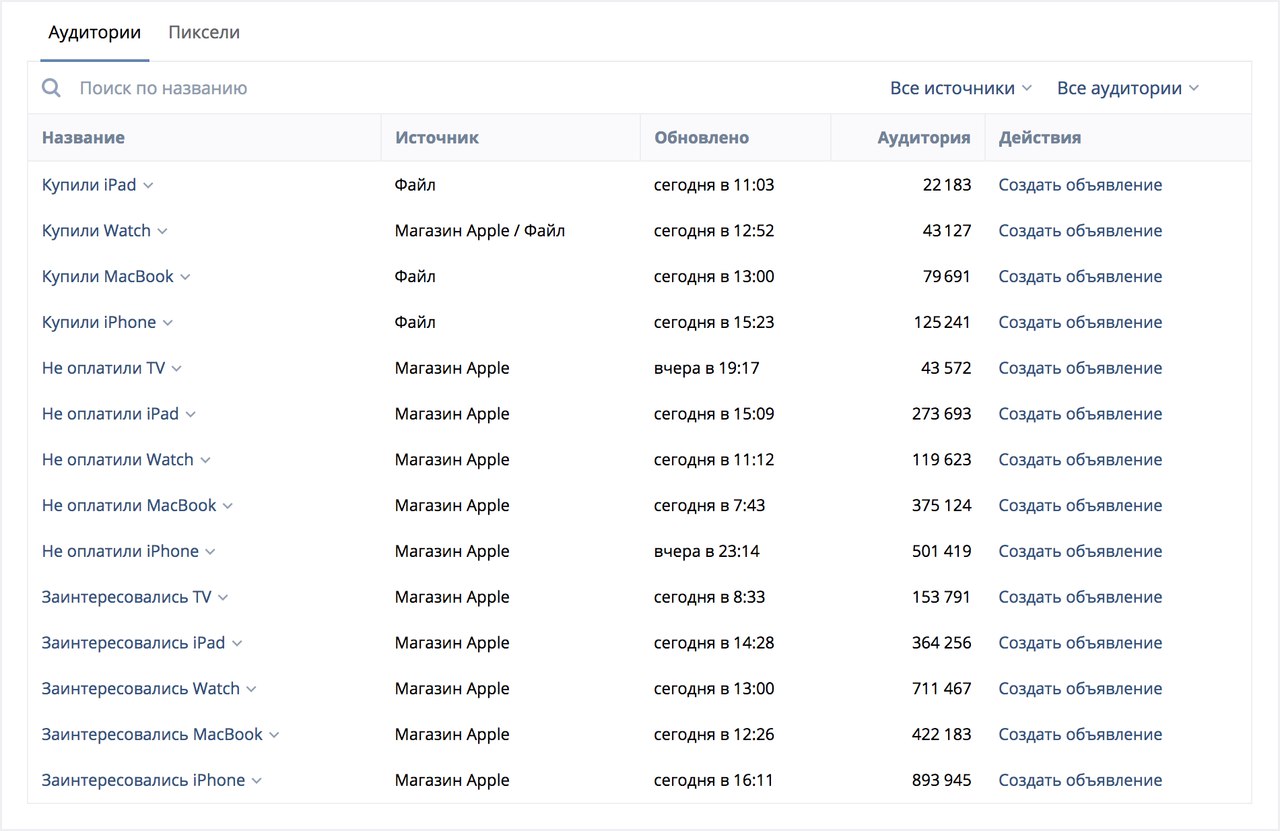
Task: Create ad for 'Не оплатили iPhone' audience
Action: [x=1080, y=551]
